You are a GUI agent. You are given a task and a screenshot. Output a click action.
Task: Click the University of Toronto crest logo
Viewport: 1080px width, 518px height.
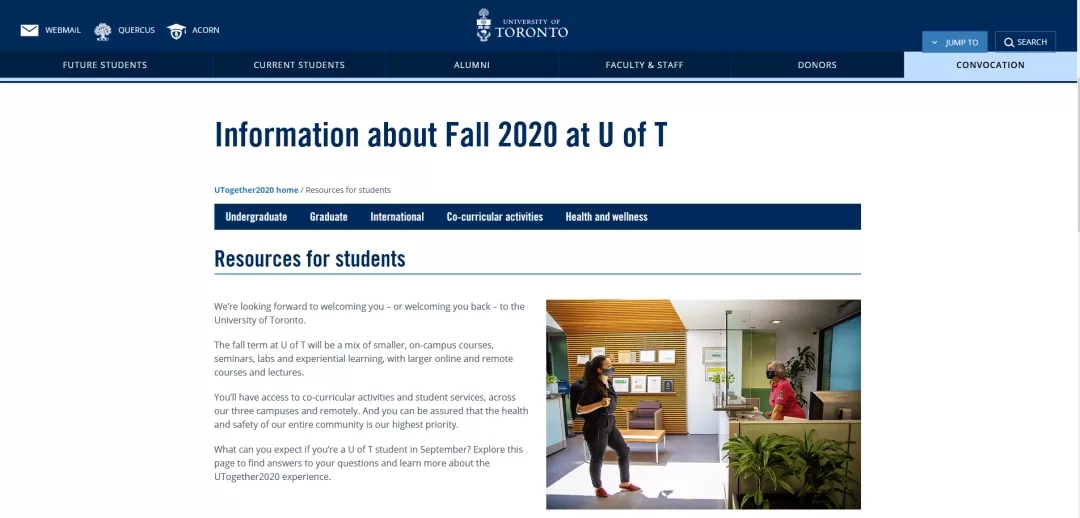(484, 25)
